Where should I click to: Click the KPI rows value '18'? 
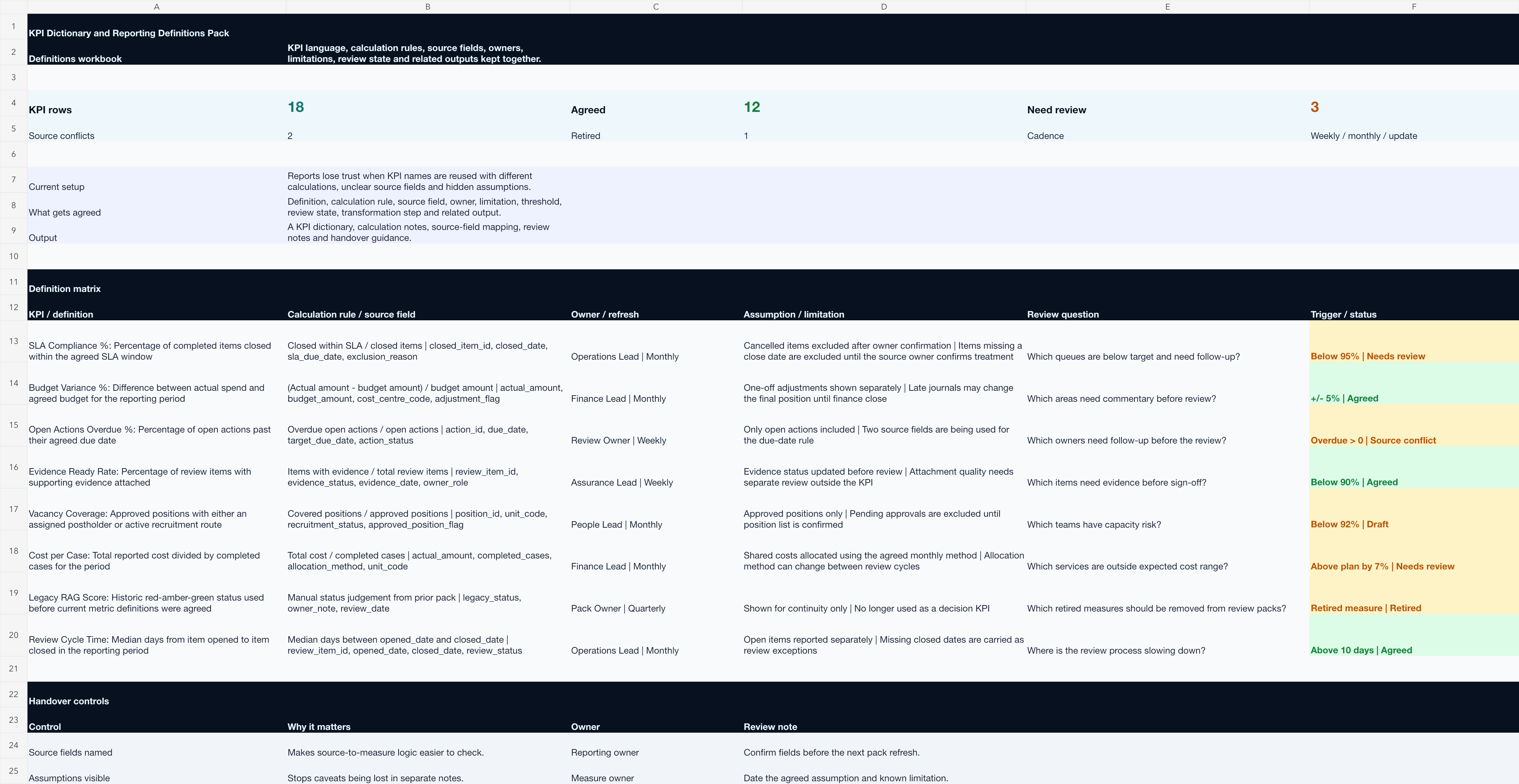[x=296, y=107]
